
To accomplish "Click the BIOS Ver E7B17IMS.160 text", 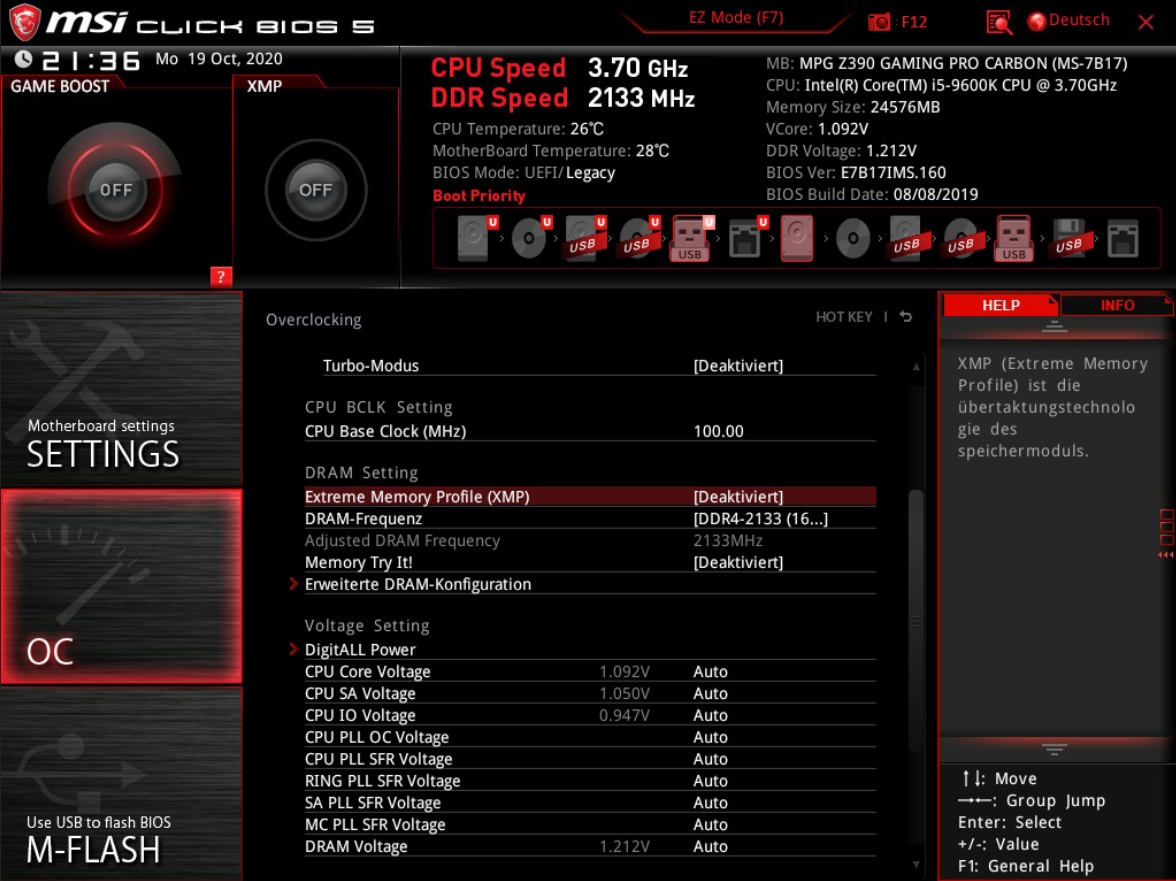I will click(x=856, y=172).
